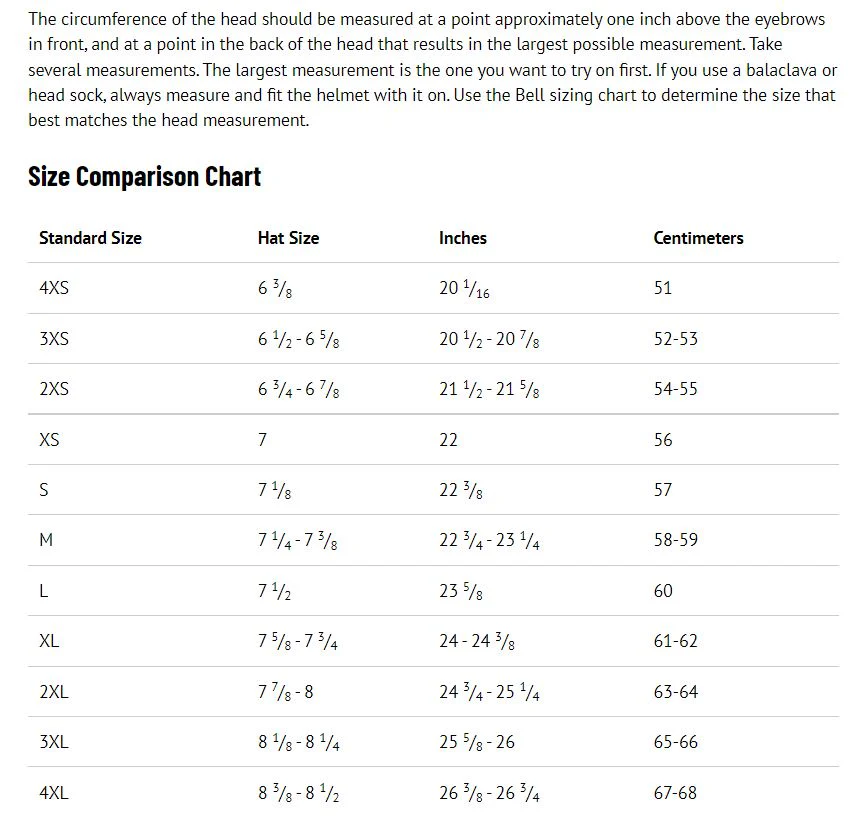Image resolution: width=860 pixels, height=832 pixels.
Task: Click the S standard size cell
Action: click(x=44, y=490)
